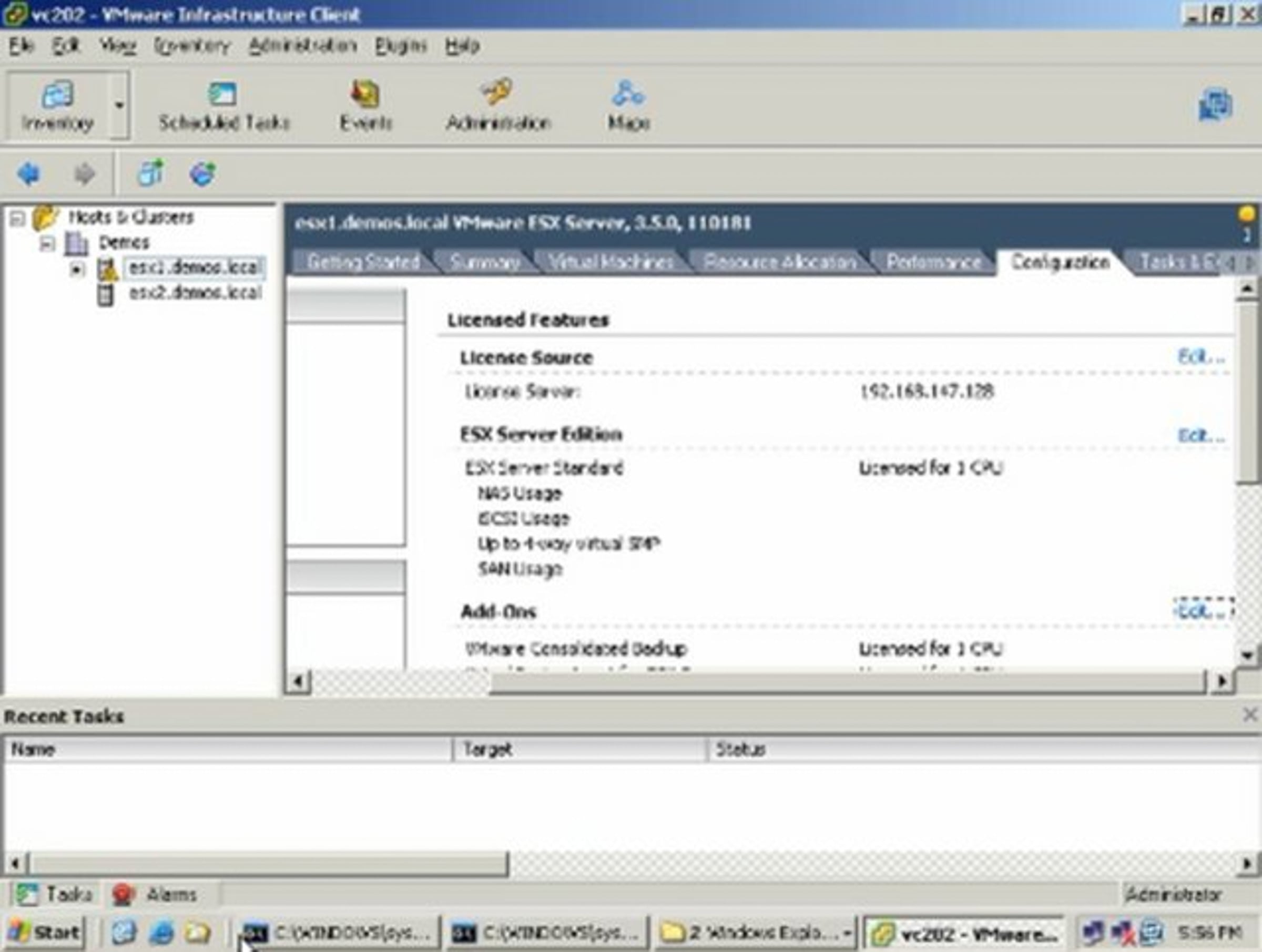Open the Edit menu
The width and height of the screenshot is (1262, 952).
pyautogui.click(x=66, y=45)
